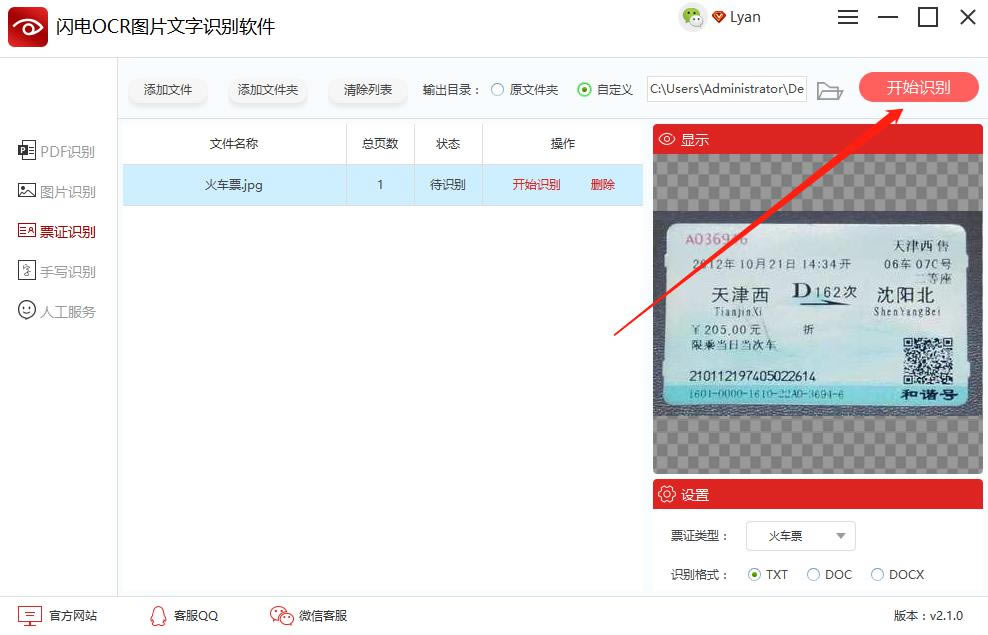
Task: Click the 清除列表 button
Action: coord(368,89)
